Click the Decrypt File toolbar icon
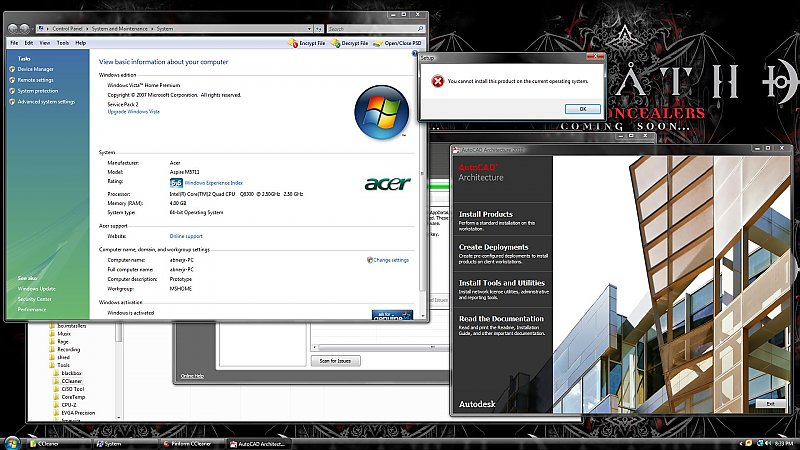Viewport: 800px width, 450px height. pyautogui.click(x=335, y=43)
